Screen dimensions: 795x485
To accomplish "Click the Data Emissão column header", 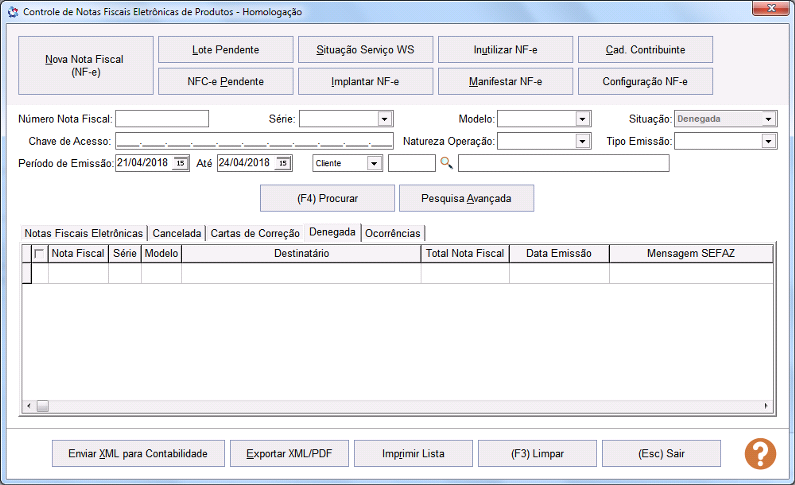I will 559,253.
